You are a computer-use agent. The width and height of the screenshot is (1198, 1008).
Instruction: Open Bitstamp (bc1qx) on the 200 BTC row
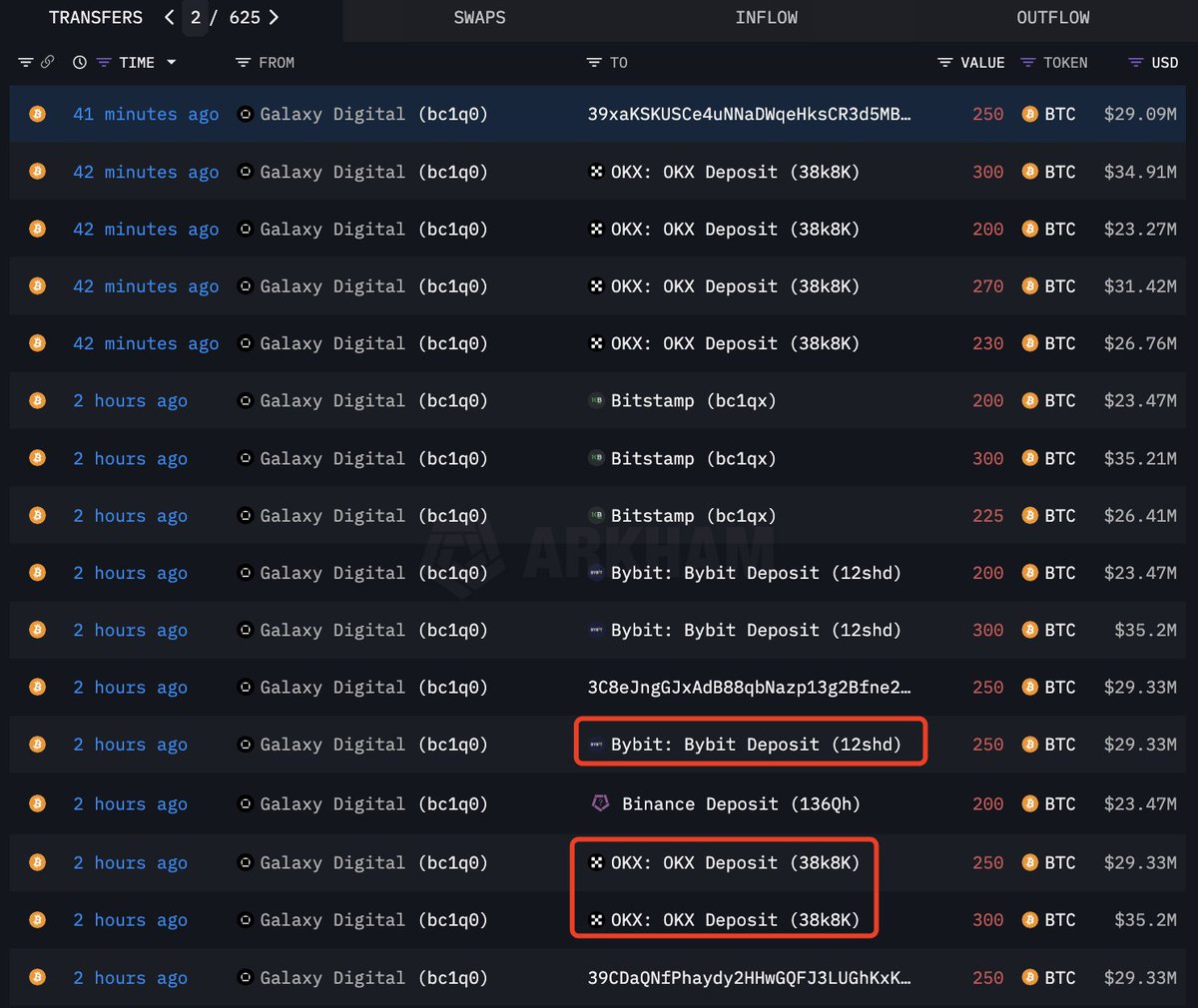point(693,400)
